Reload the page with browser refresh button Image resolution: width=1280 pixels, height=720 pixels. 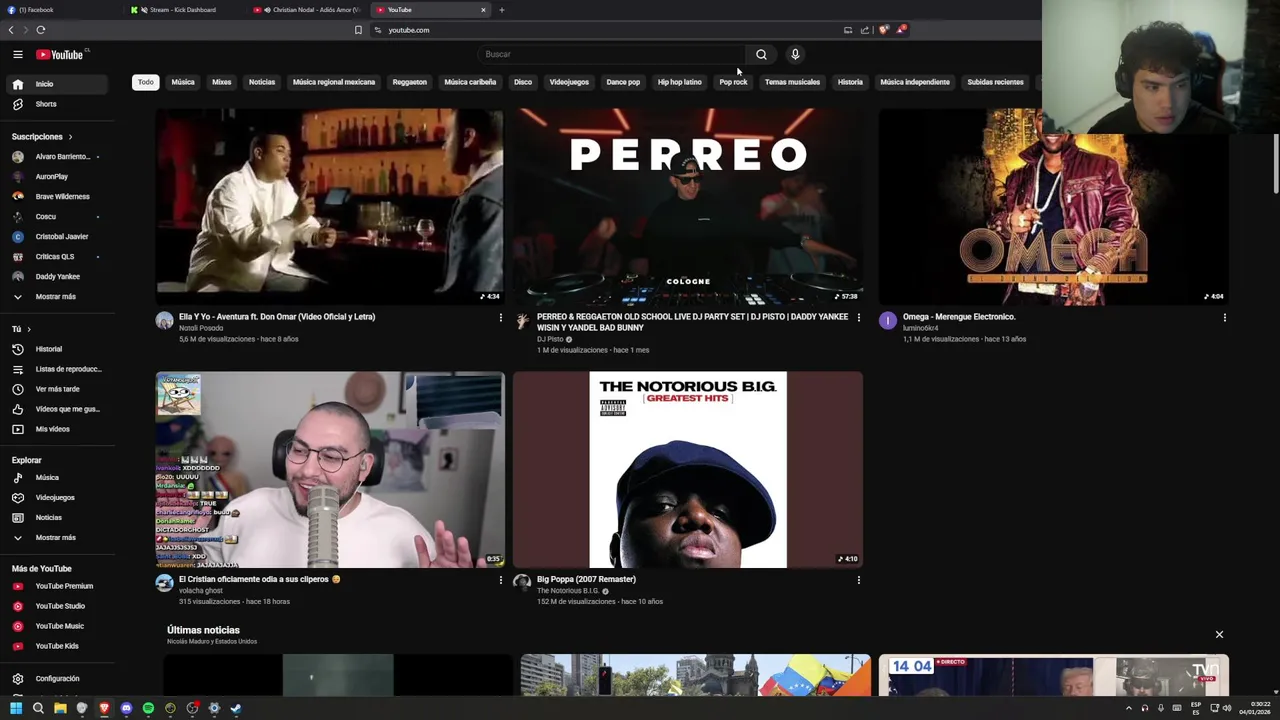[x=41, y=30]
